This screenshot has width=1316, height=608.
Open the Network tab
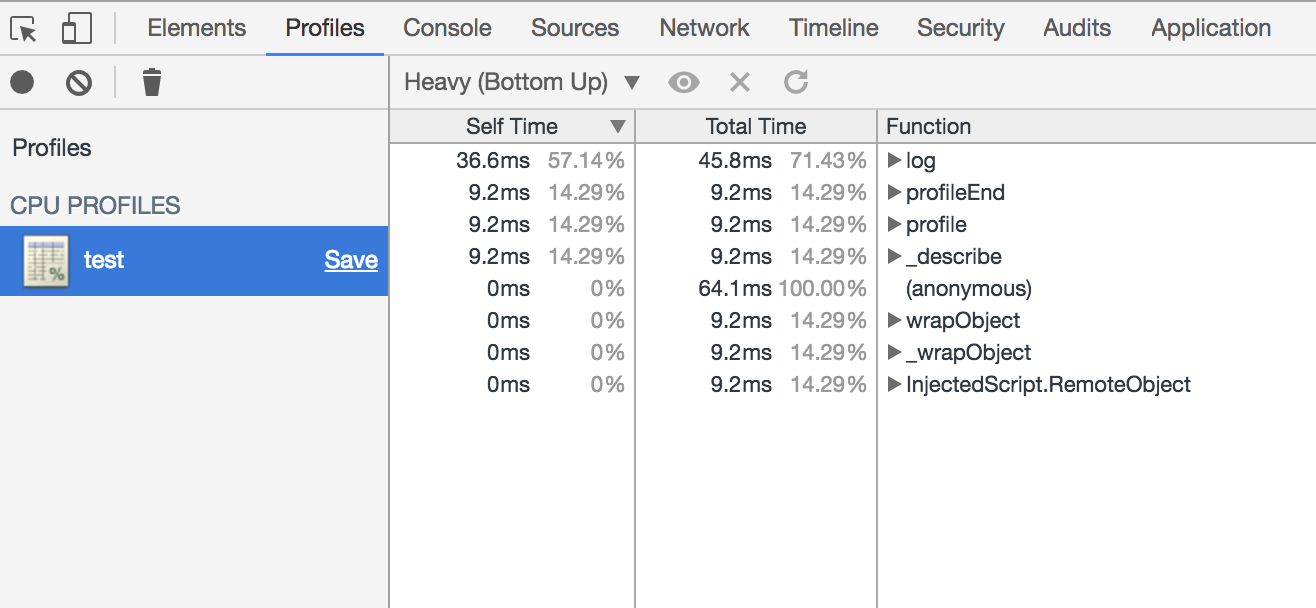tap(704, 28)
